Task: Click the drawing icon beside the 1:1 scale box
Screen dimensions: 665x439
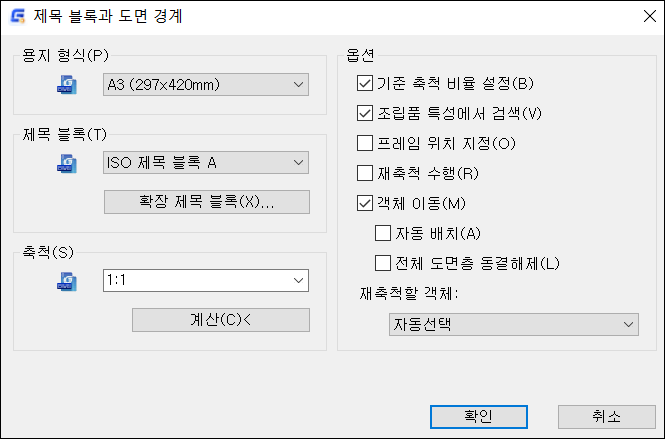Action: (x=67, y=281)
